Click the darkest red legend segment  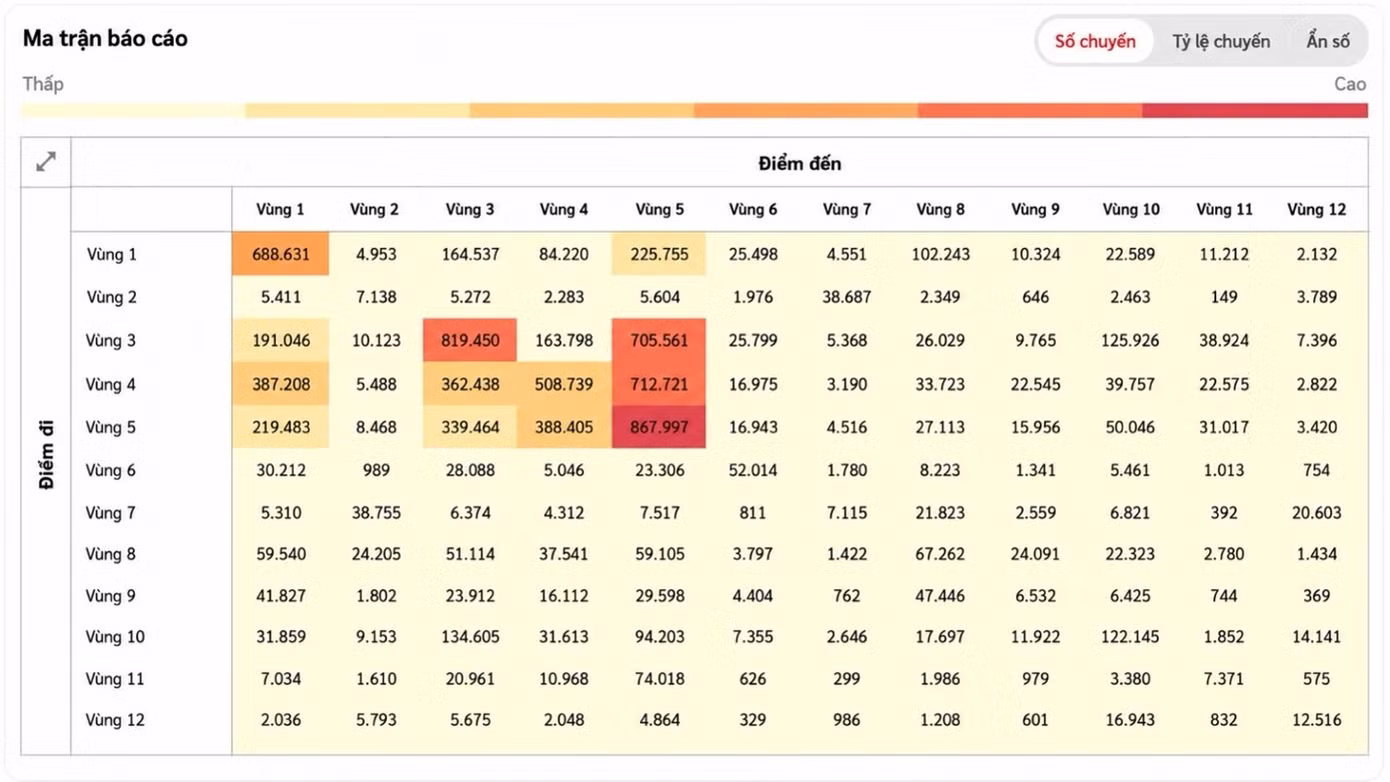pyautogui.click(x=1255, y=110)
